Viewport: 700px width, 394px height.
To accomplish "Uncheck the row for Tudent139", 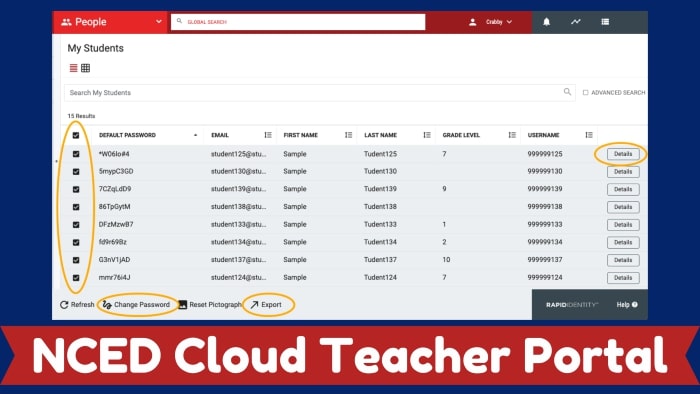I will click(x=76, y=189).
